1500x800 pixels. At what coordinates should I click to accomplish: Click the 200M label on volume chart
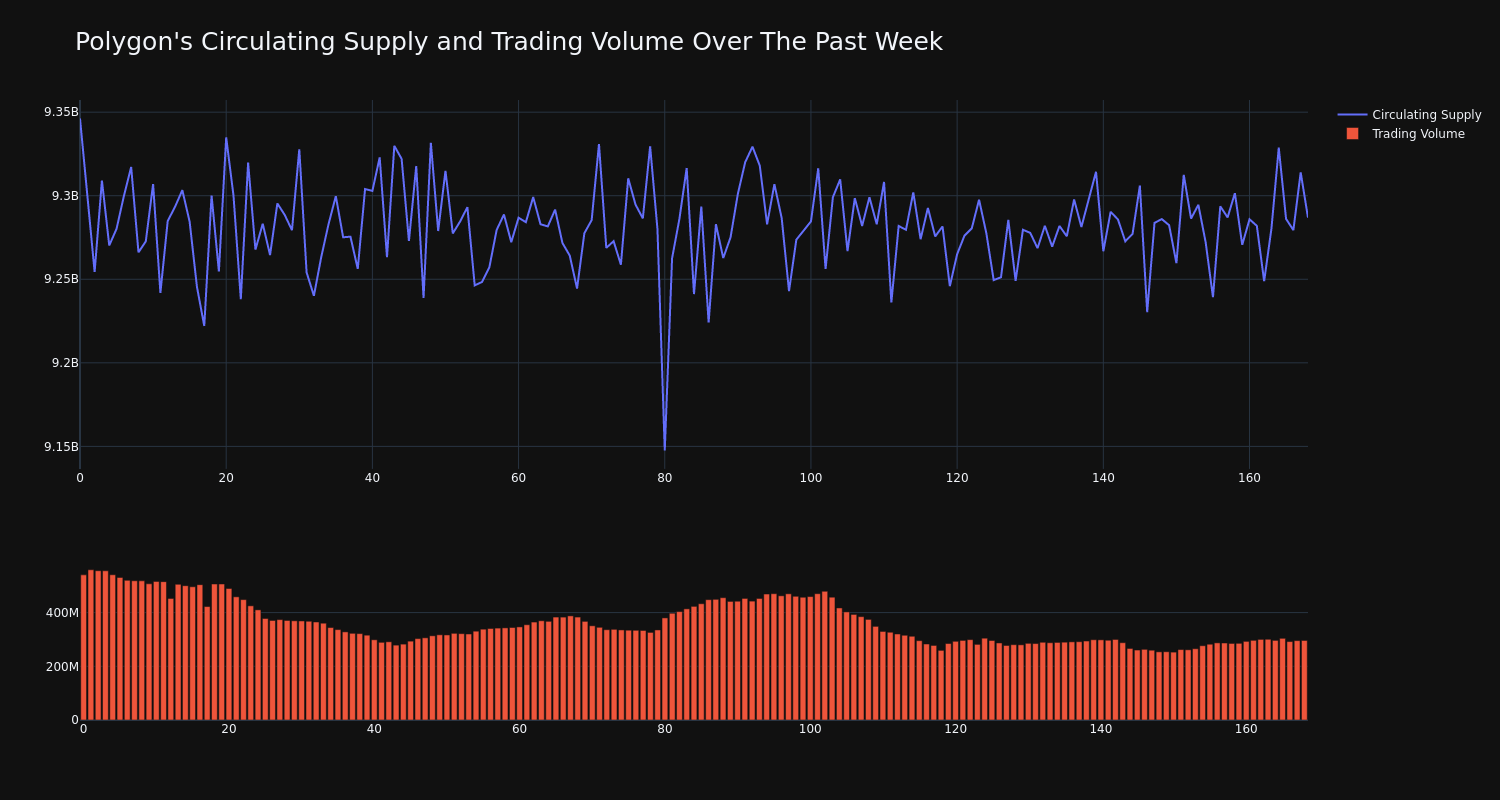coord(62,667)
